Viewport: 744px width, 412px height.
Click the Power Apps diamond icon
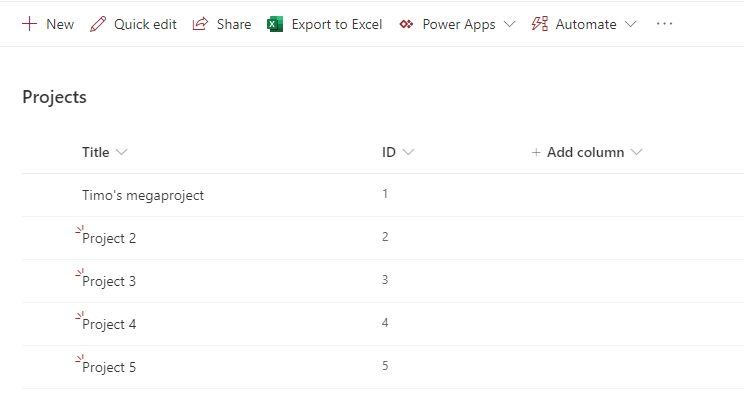(406, 24)
